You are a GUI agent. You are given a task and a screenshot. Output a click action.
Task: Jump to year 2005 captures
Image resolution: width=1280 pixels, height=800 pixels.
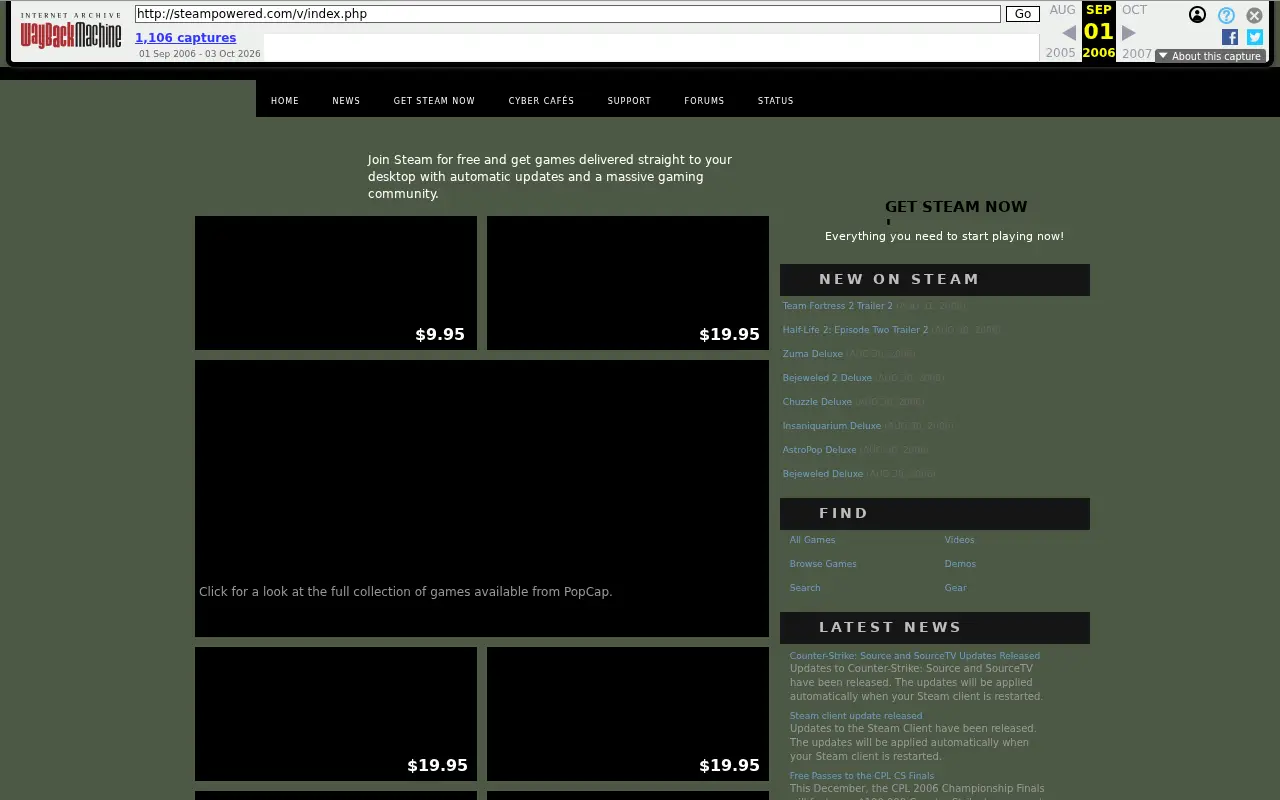click(x=1061, y=53)
